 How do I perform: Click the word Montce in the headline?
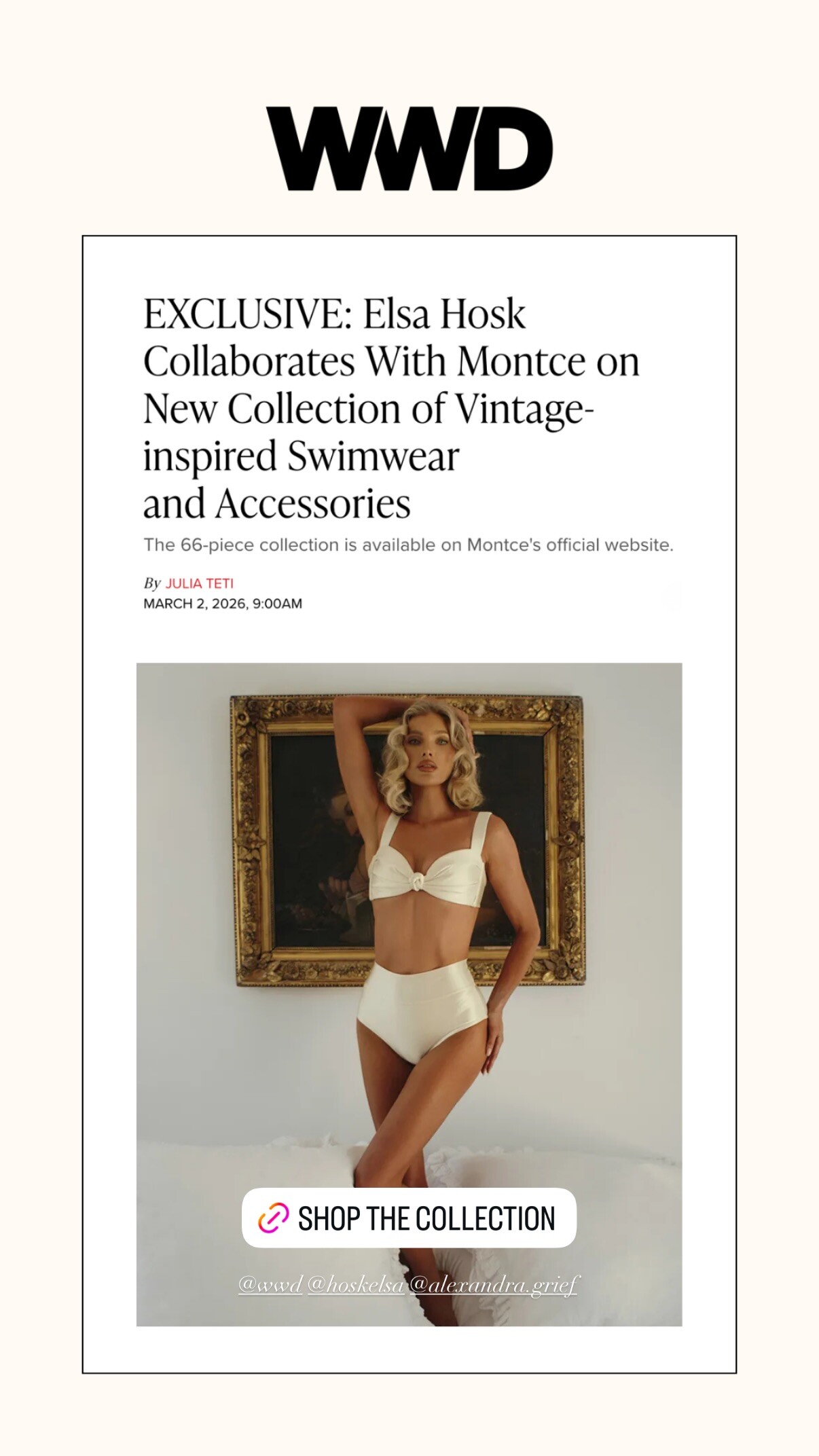coord(522,361)
